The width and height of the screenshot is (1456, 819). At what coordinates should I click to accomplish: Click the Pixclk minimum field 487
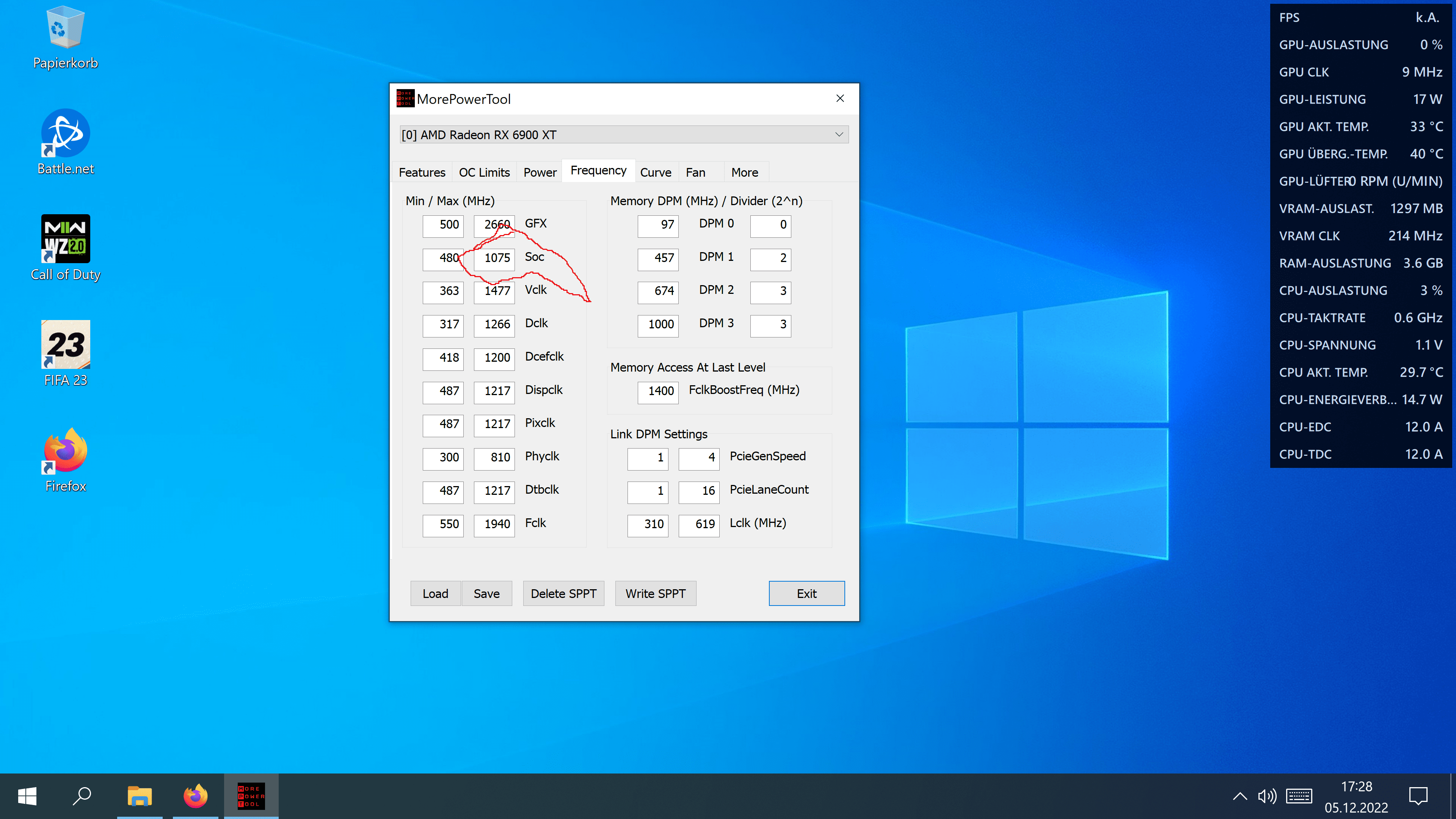[443, 425]
